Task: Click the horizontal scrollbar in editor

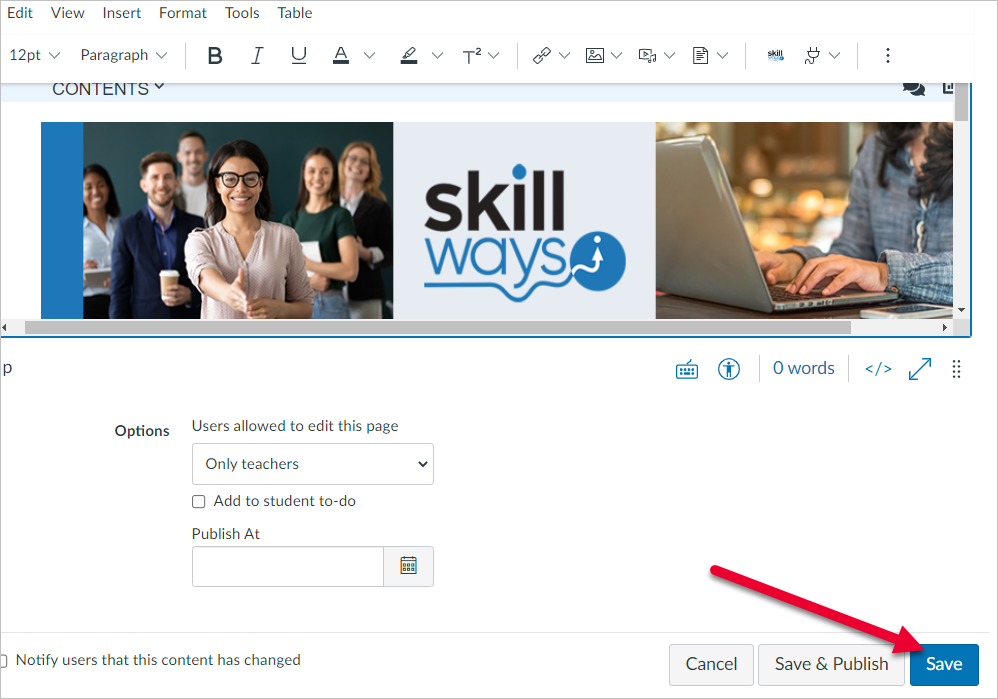Action: tap(438, 327)
